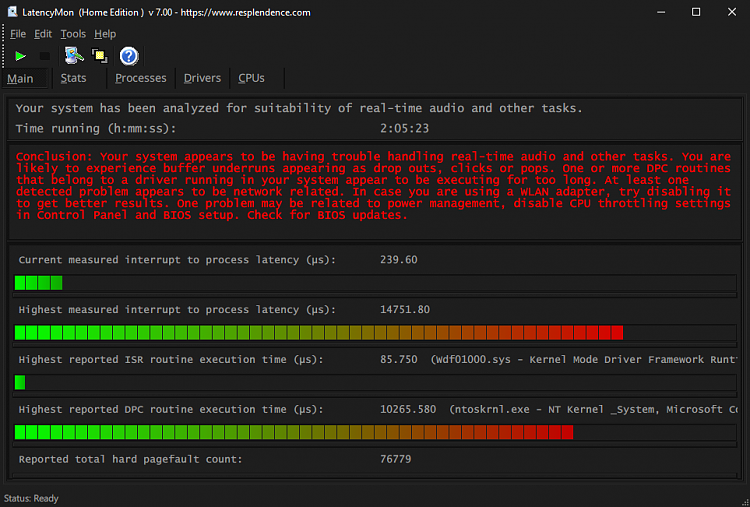Click the 'Highest reported ISR routine execution time' label

tap(171, 360)
